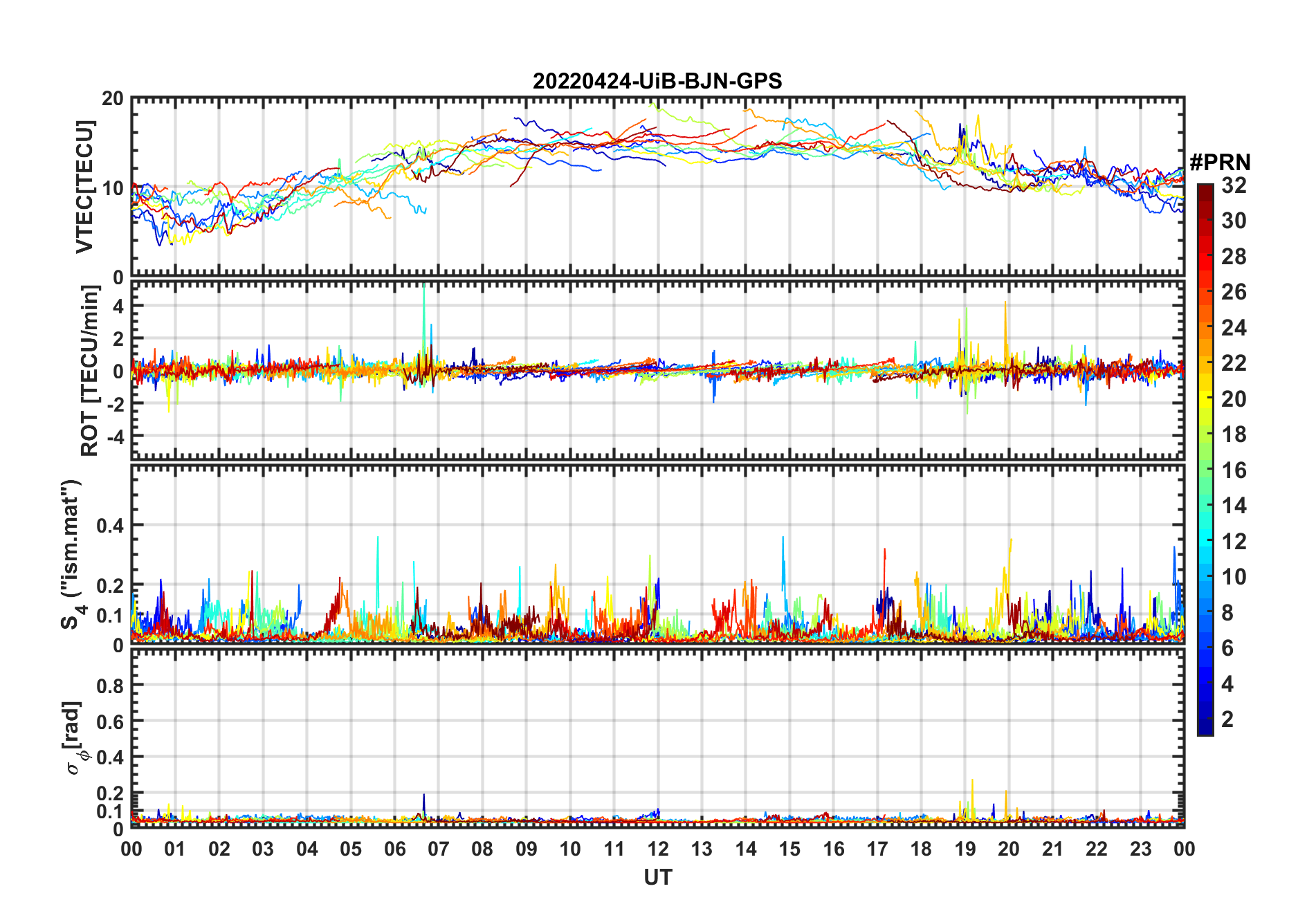Click colorbar tick label 14
Screen dimensions: 1316x920
[x=1234, y=506]
